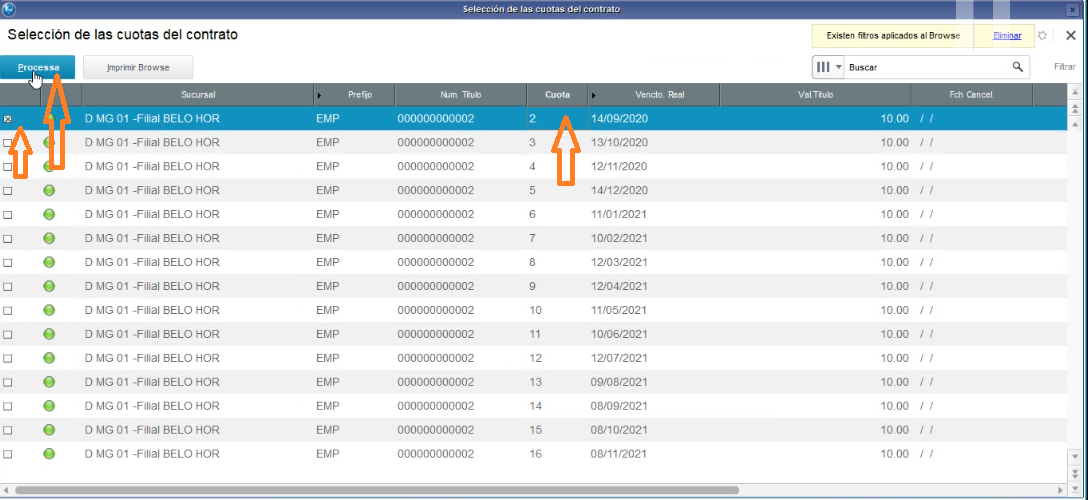Click the magnifier search icon in Buscar field

click(1017, 67)
